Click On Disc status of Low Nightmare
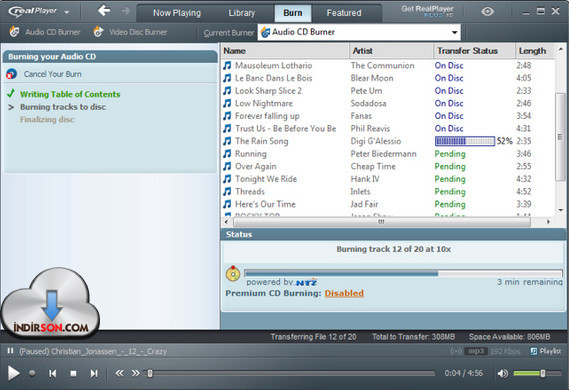The width and height of the screenshot is (569, 390). pos(449,103)
